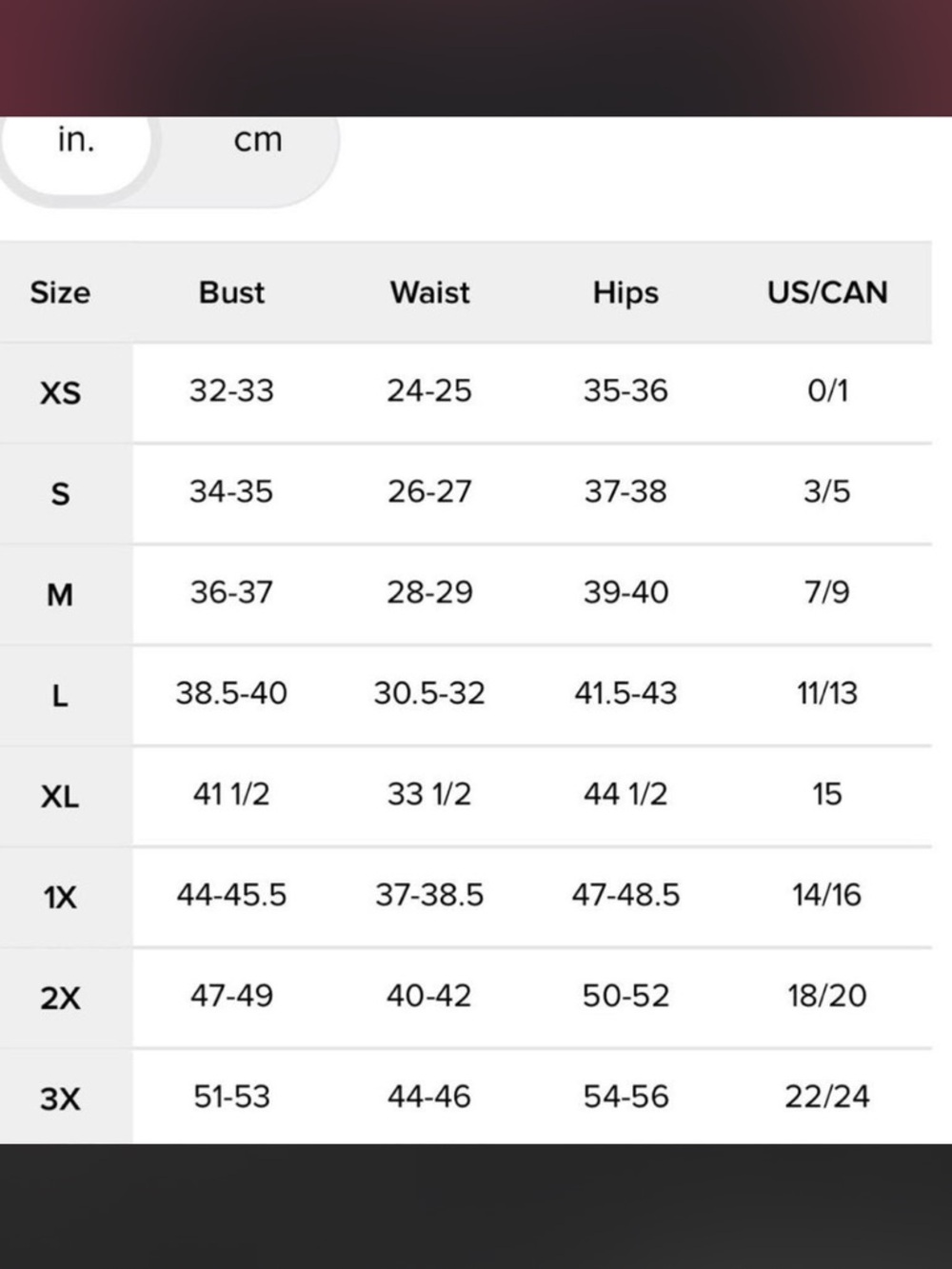This screenshot has height=1269, width=952.
Task: Select the US/CAN column header
Action: [x=827, y=292]
